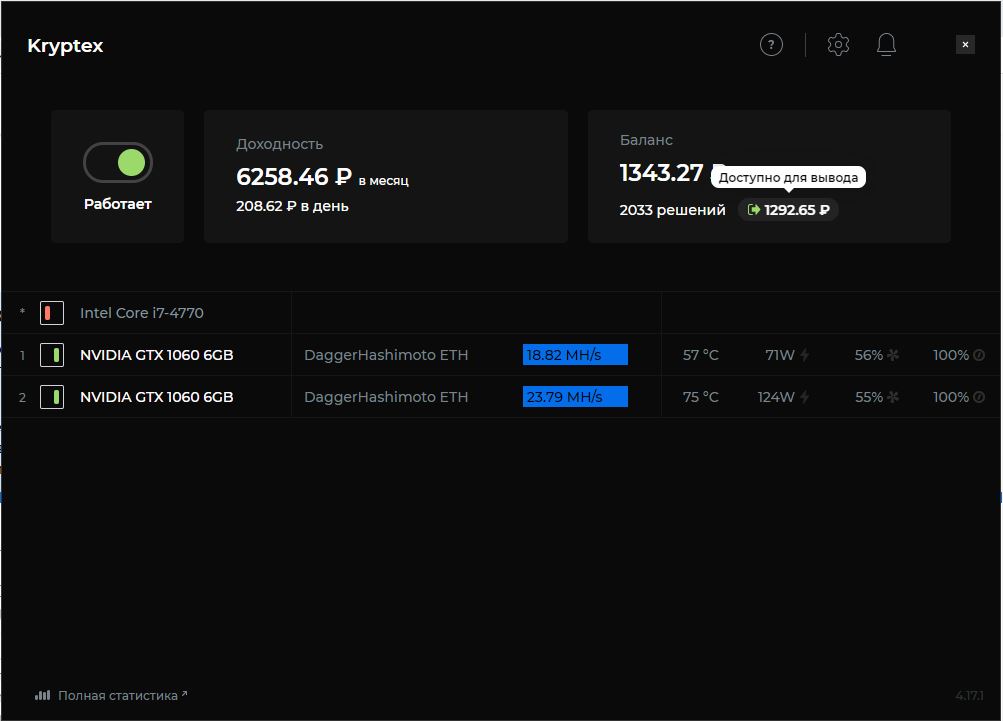Click the 124W power value
The height and width of the screenshot is (721, 1003).
[776, 397]
